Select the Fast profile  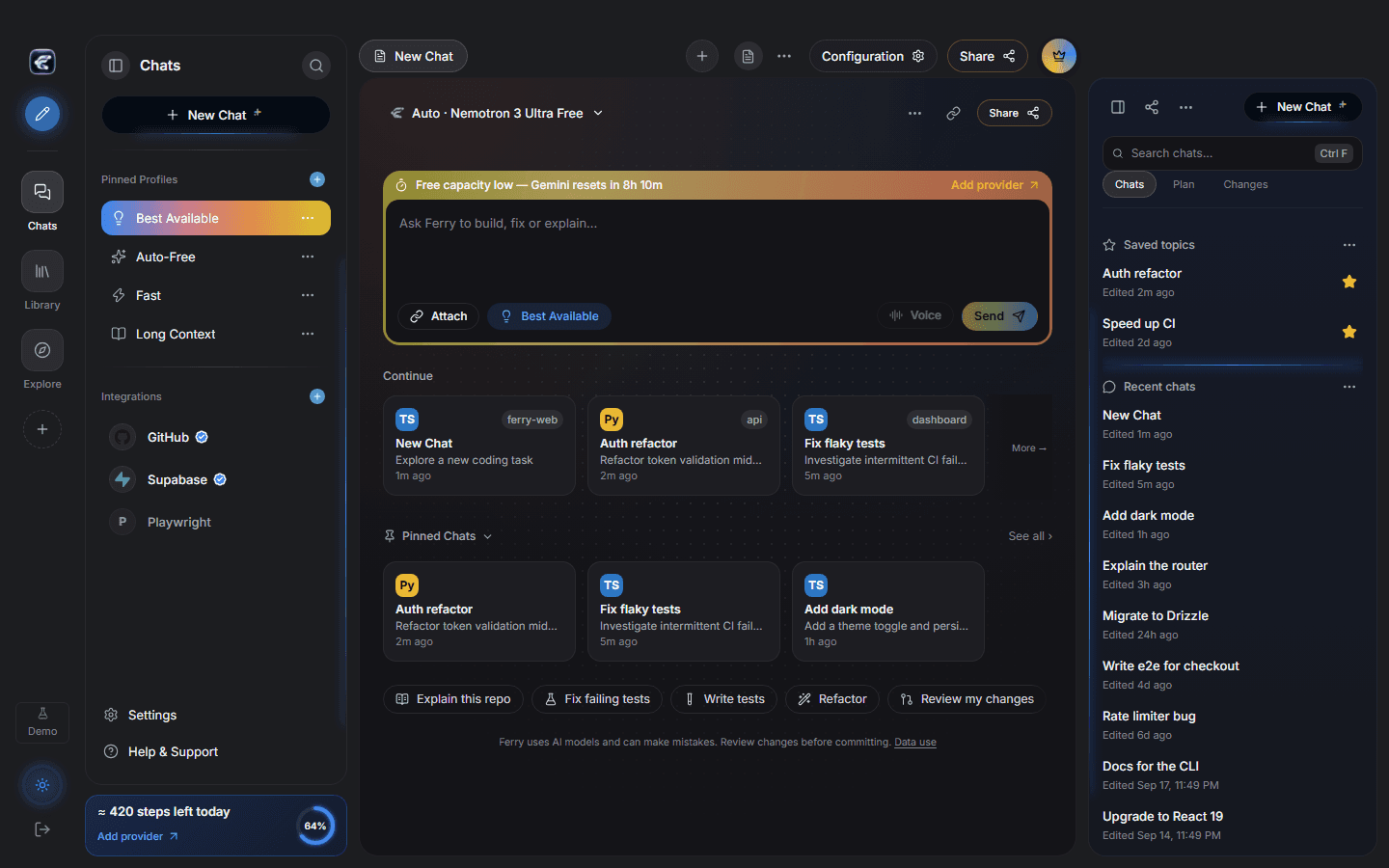coord(216,295)
